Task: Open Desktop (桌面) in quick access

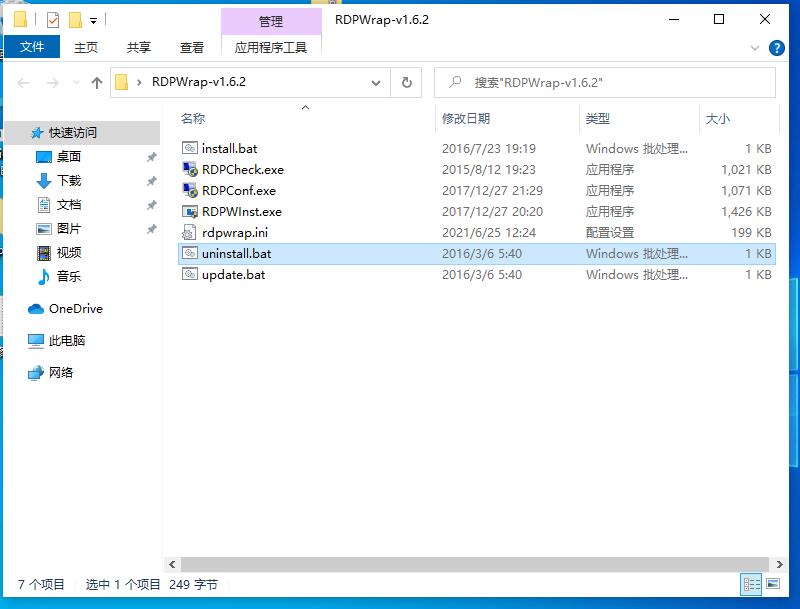Action: pyautogui.click(x=68, y=157)
